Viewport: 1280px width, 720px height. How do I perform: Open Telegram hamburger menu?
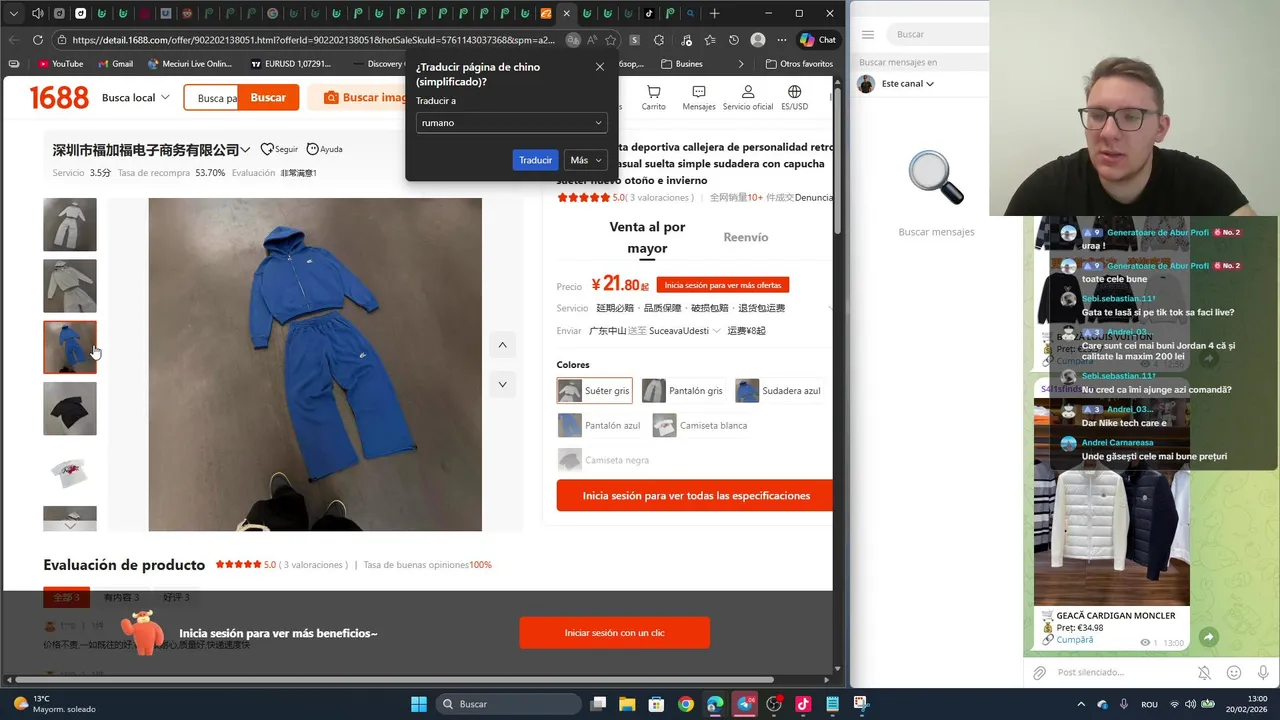(x=868, y=34)
